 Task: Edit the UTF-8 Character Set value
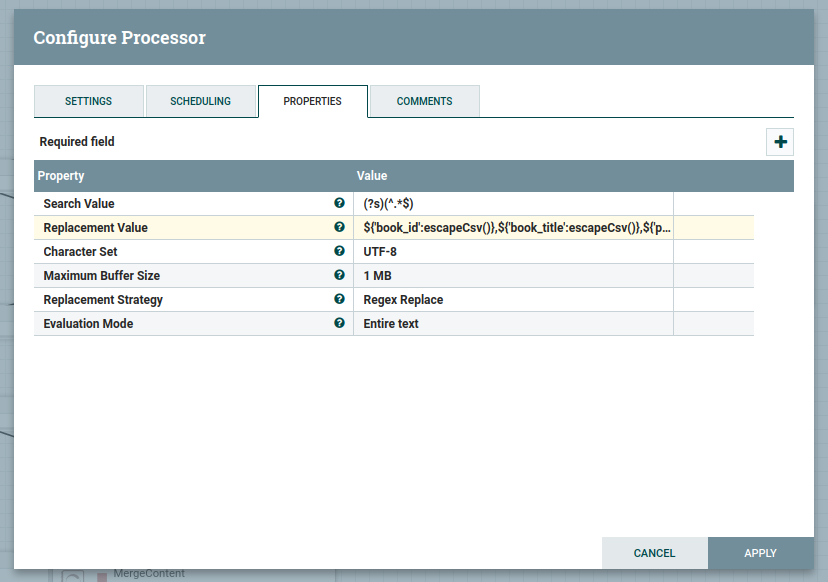tap(512, 252)
